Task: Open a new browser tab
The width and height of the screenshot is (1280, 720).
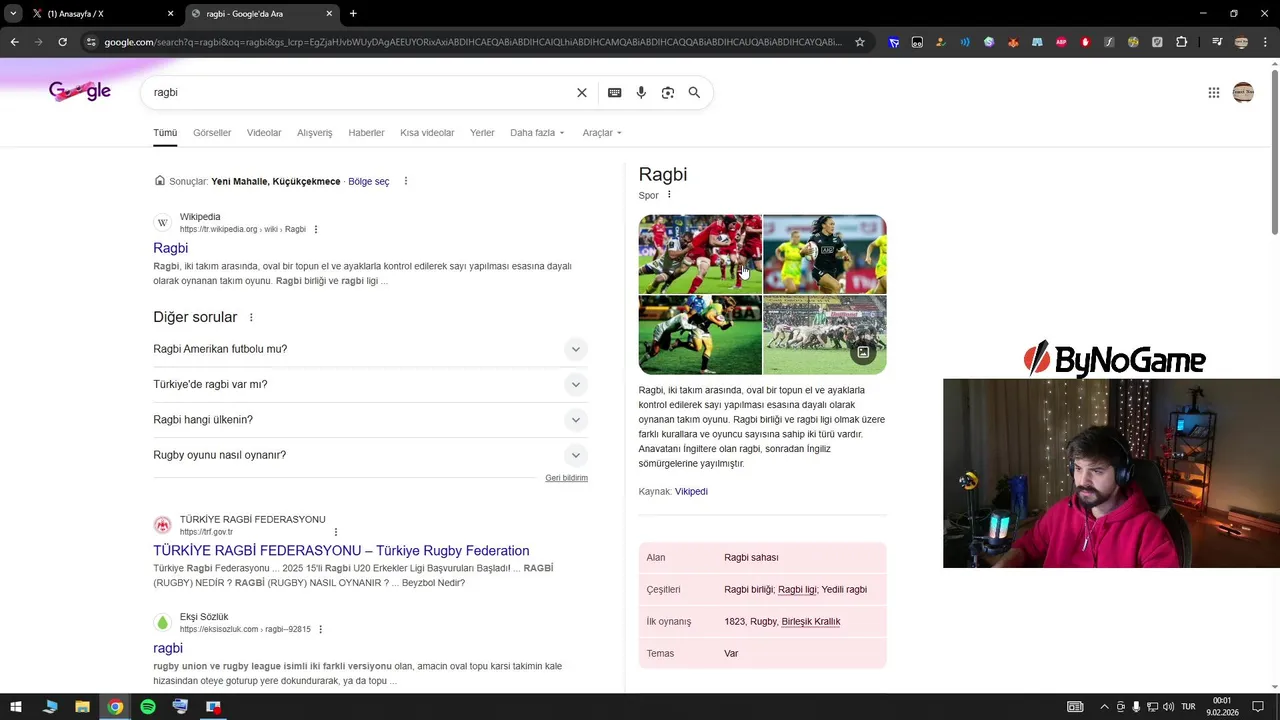Action: (x=353, y=14)
